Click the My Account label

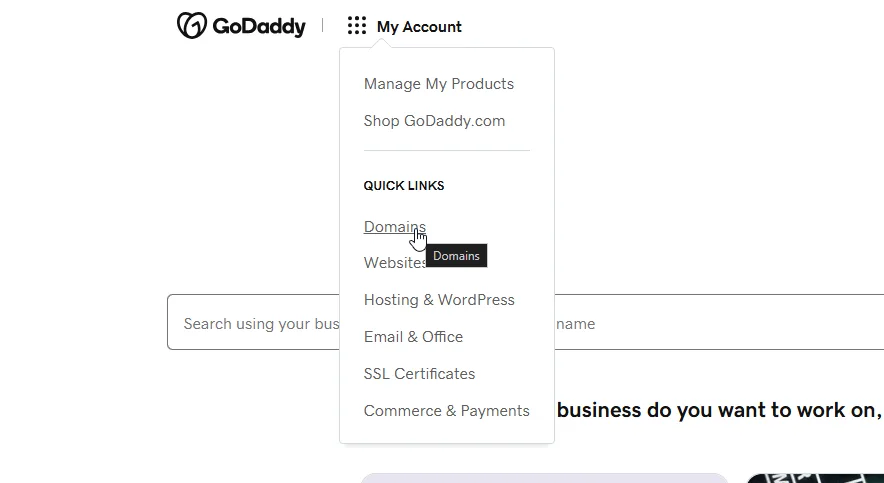[419, 27]
